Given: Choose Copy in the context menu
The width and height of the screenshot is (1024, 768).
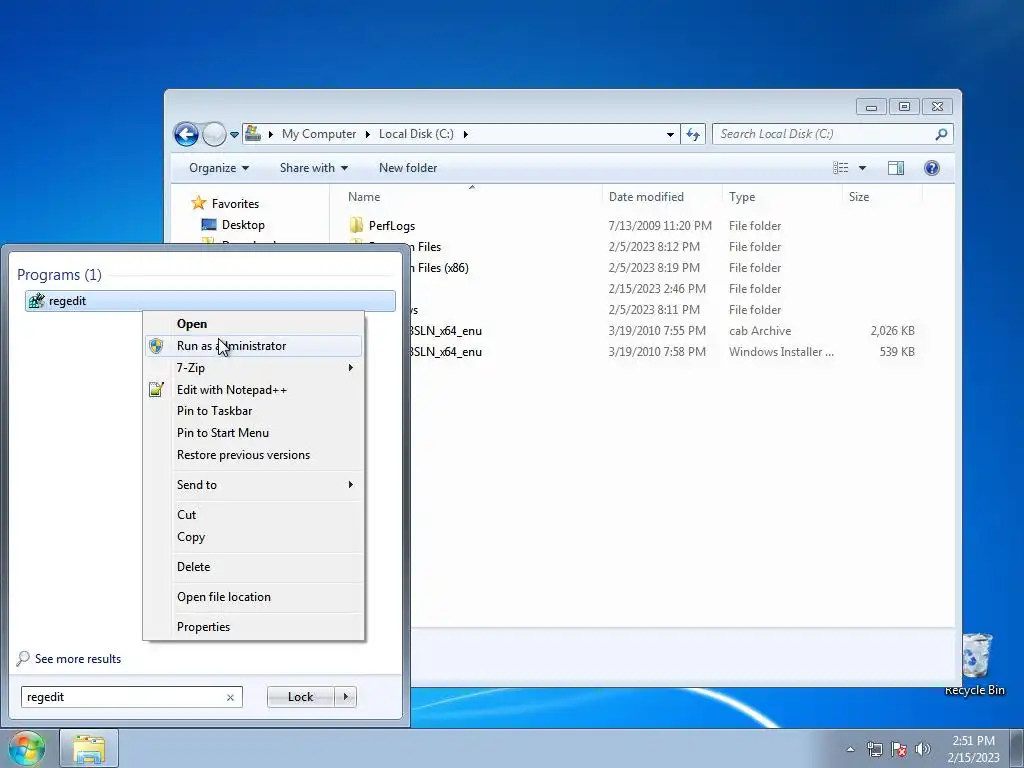Looking at the screenshot, I should click(253, 537).
